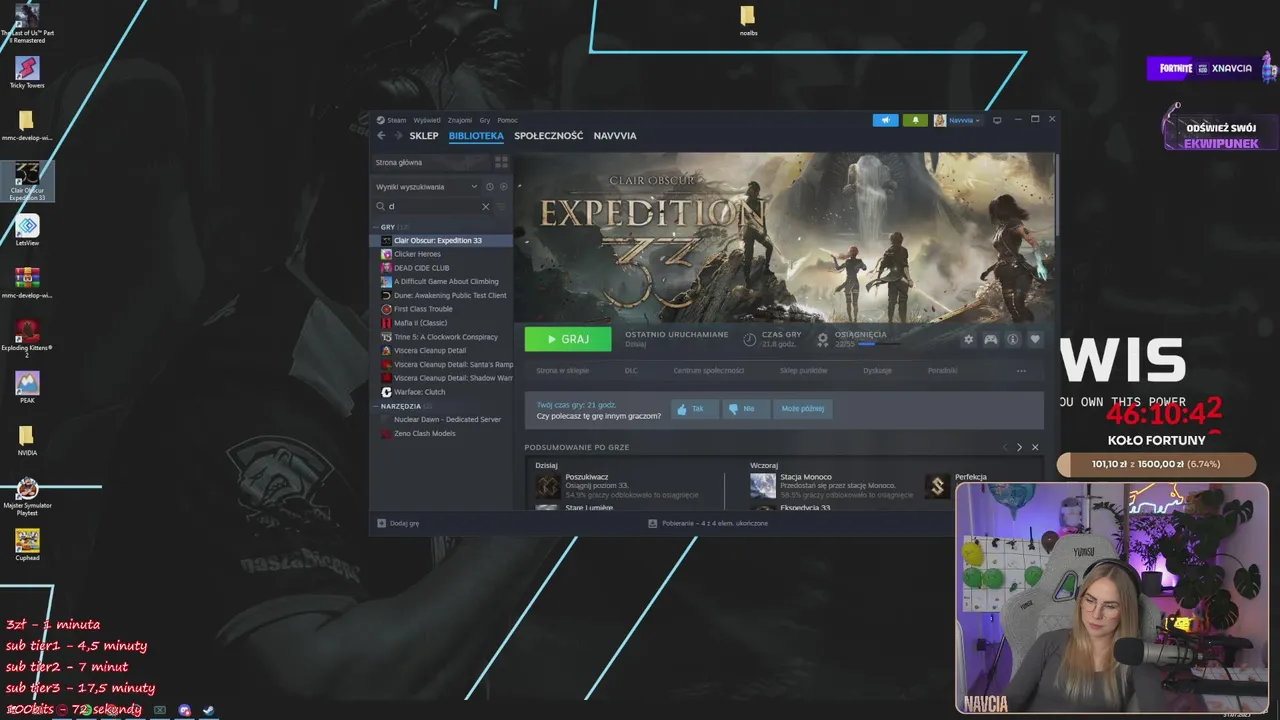1280x720 pixels.
Task: Select Mafia II (Classic)
Action: coord(441,323)
